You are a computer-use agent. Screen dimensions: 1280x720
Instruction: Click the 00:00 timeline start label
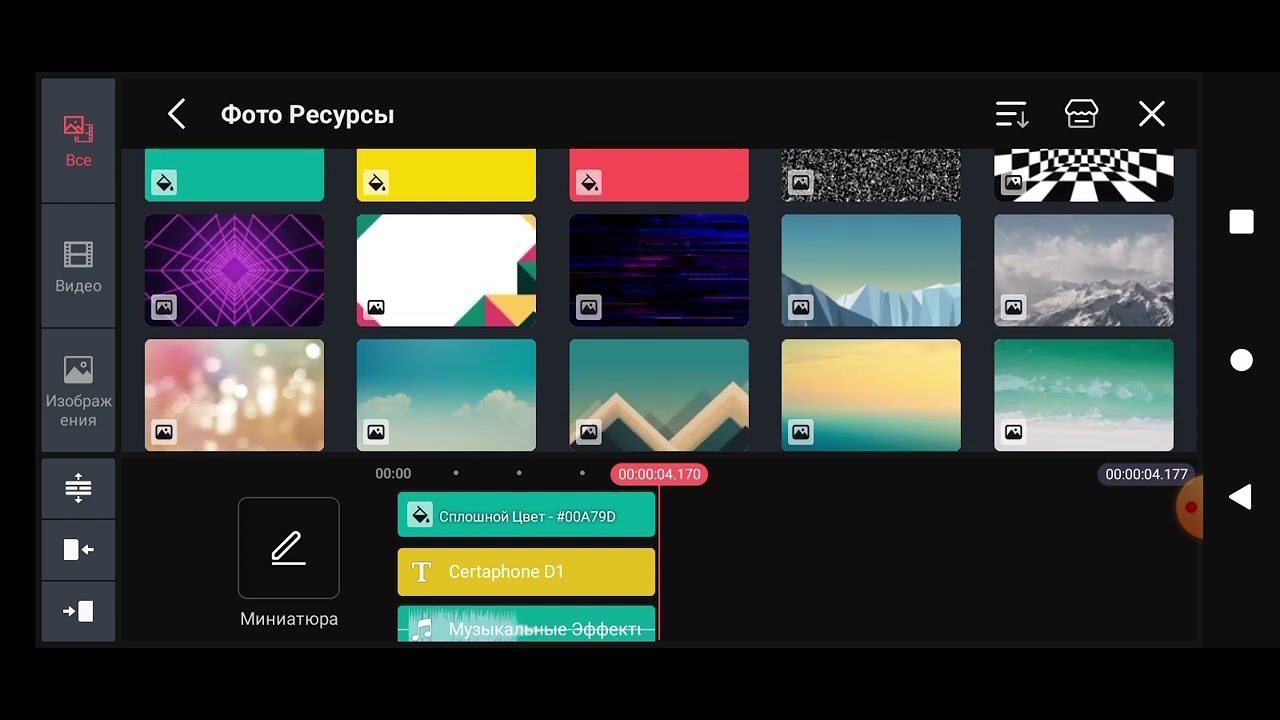point(393,473)
